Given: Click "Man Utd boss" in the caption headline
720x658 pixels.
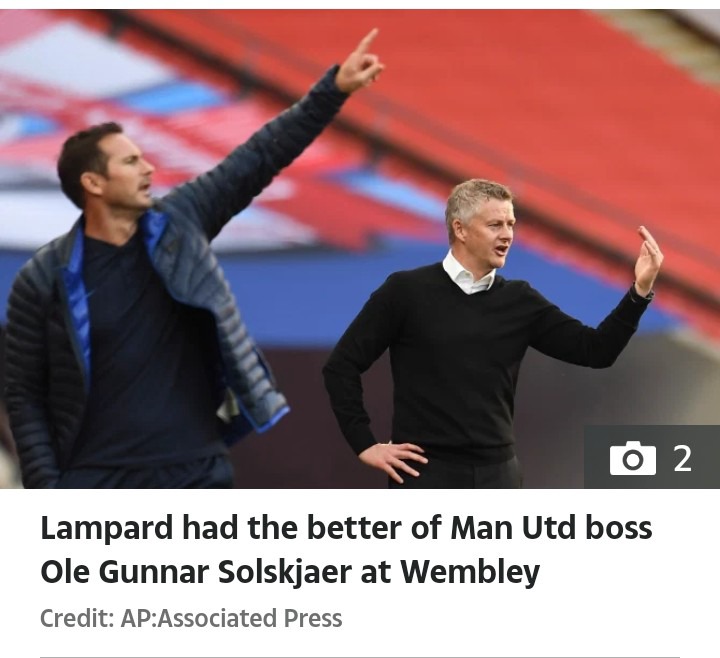Looking at the screenshot, I should click(551, 528).
